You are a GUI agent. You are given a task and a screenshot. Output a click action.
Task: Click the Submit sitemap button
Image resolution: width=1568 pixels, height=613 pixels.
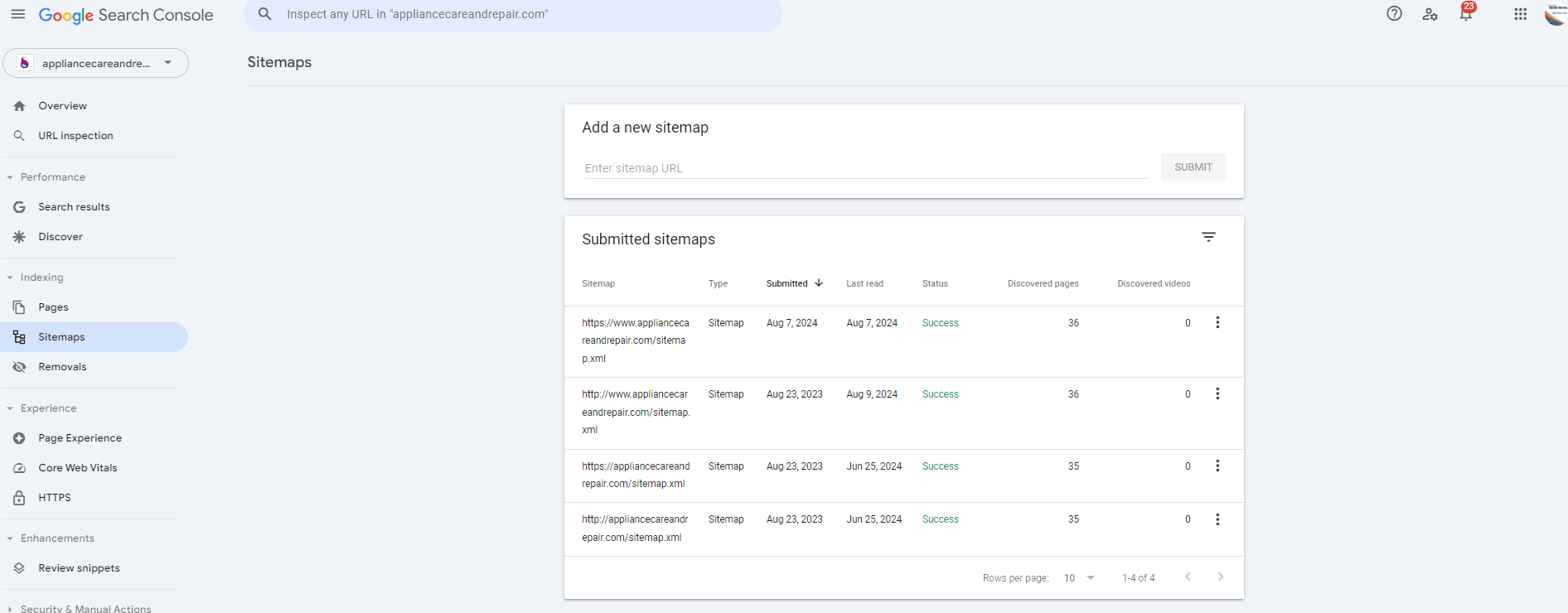(x=1193, y=167)
